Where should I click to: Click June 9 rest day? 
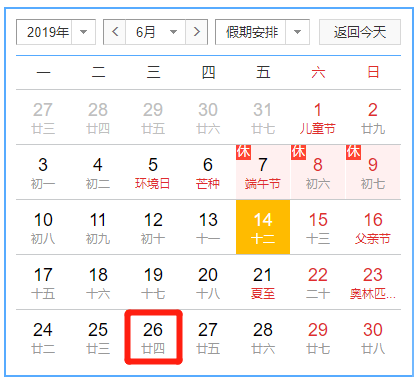pos(373,172)
